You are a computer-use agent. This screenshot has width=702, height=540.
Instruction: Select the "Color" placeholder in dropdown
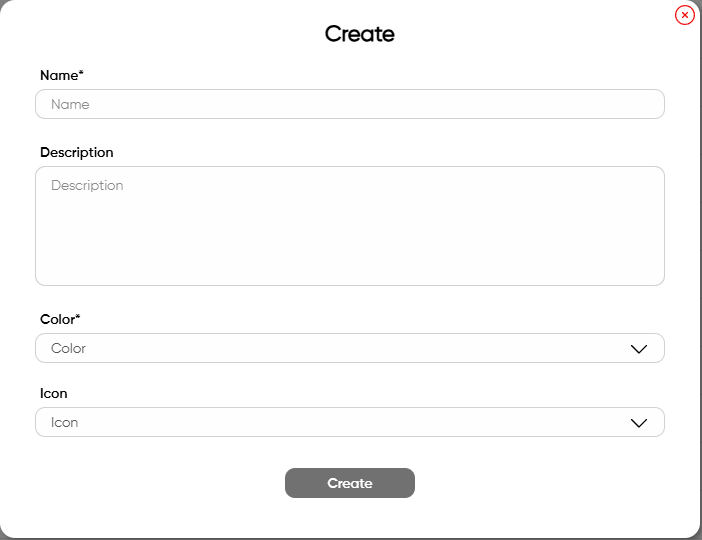[68, 348]
